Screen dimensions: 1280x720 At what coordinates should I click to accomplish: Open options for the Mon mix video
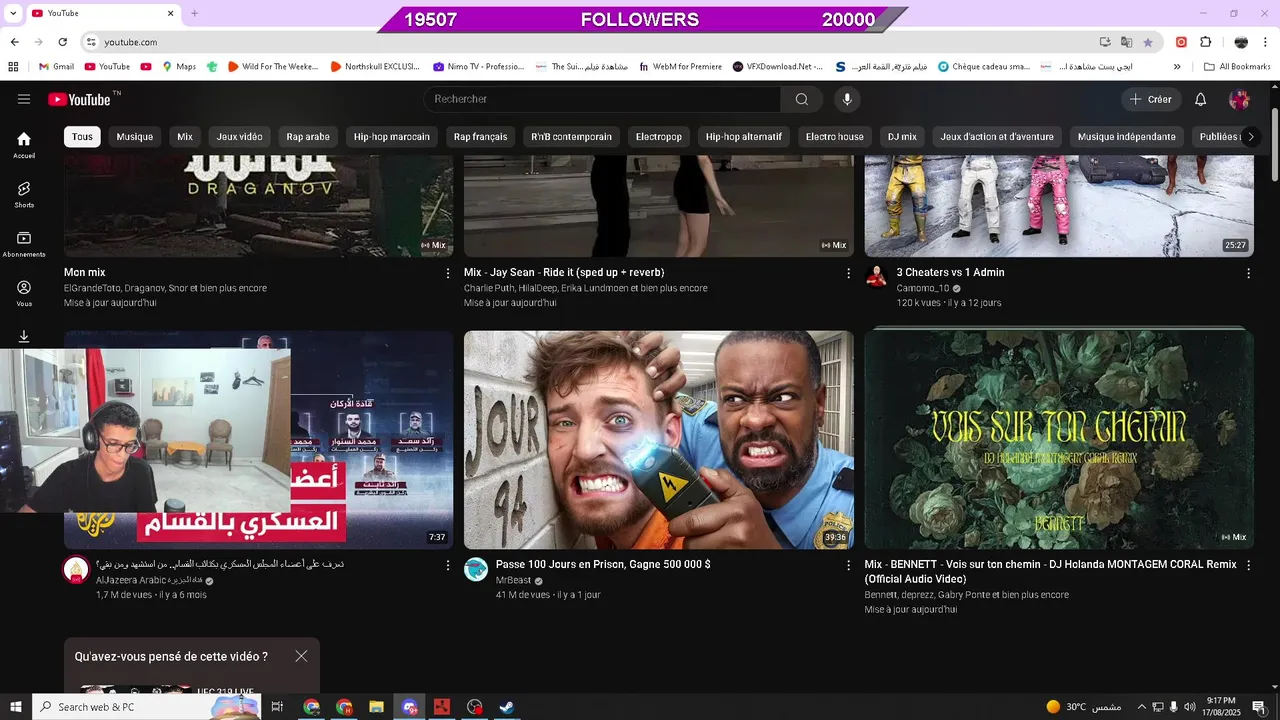447,273
